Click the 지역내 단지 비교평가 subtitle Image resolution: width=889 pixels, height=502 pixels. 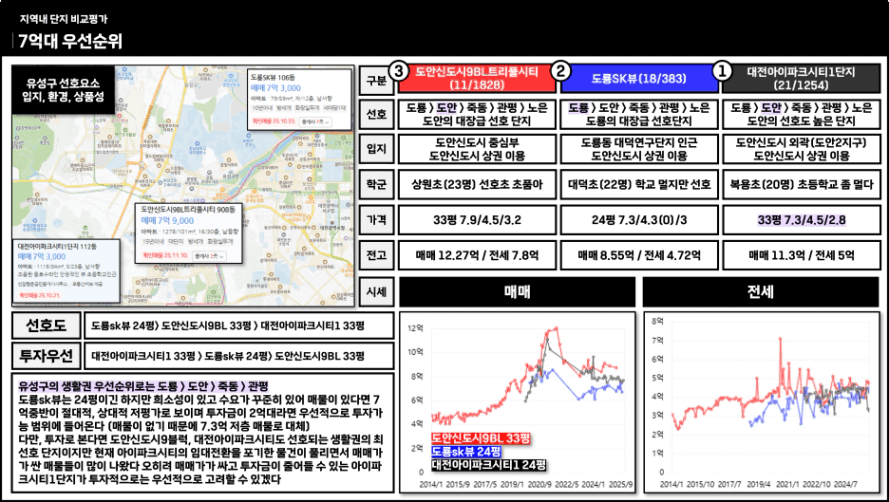[64, 19]
